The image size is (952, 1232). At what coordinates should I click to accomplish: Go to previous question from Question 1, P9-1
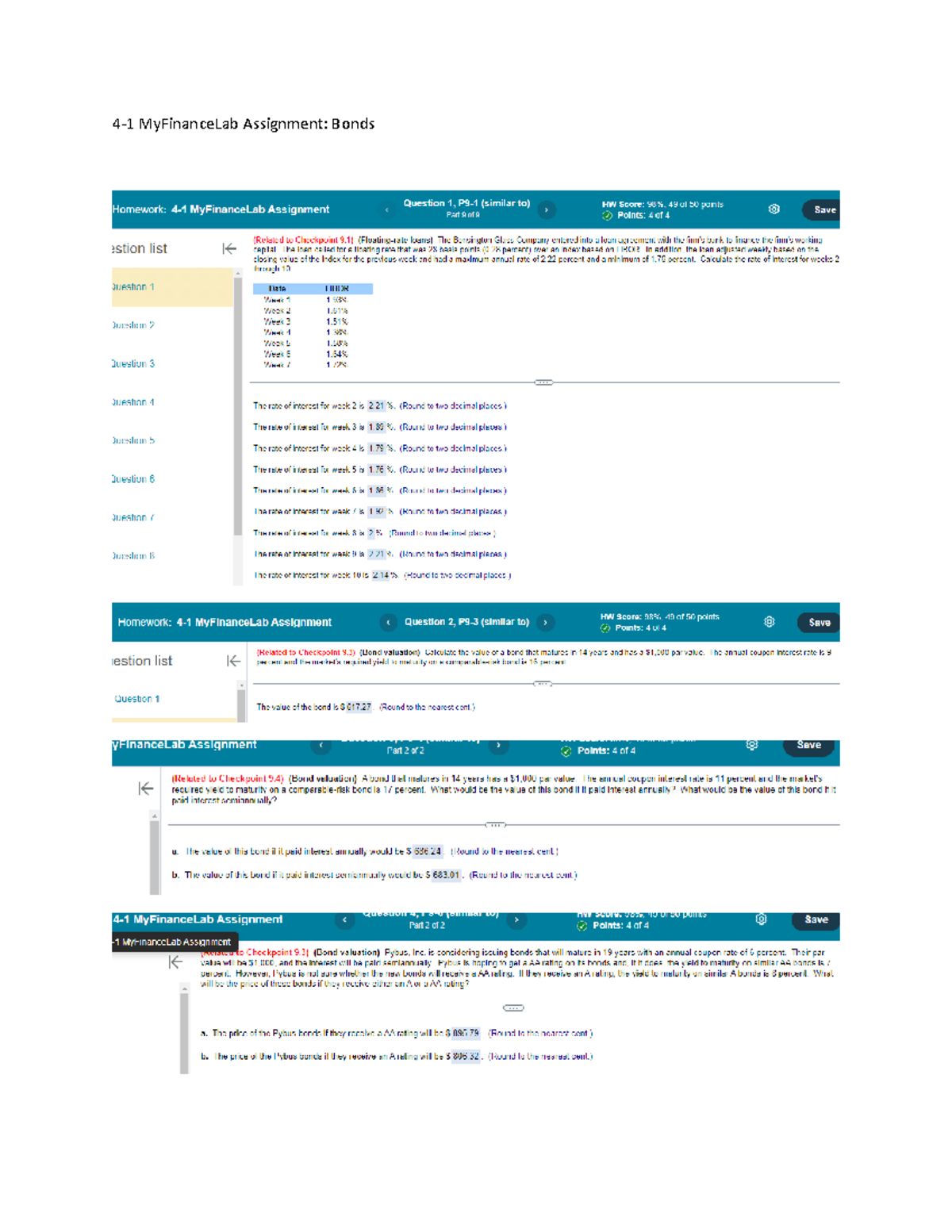coord(387,210)
